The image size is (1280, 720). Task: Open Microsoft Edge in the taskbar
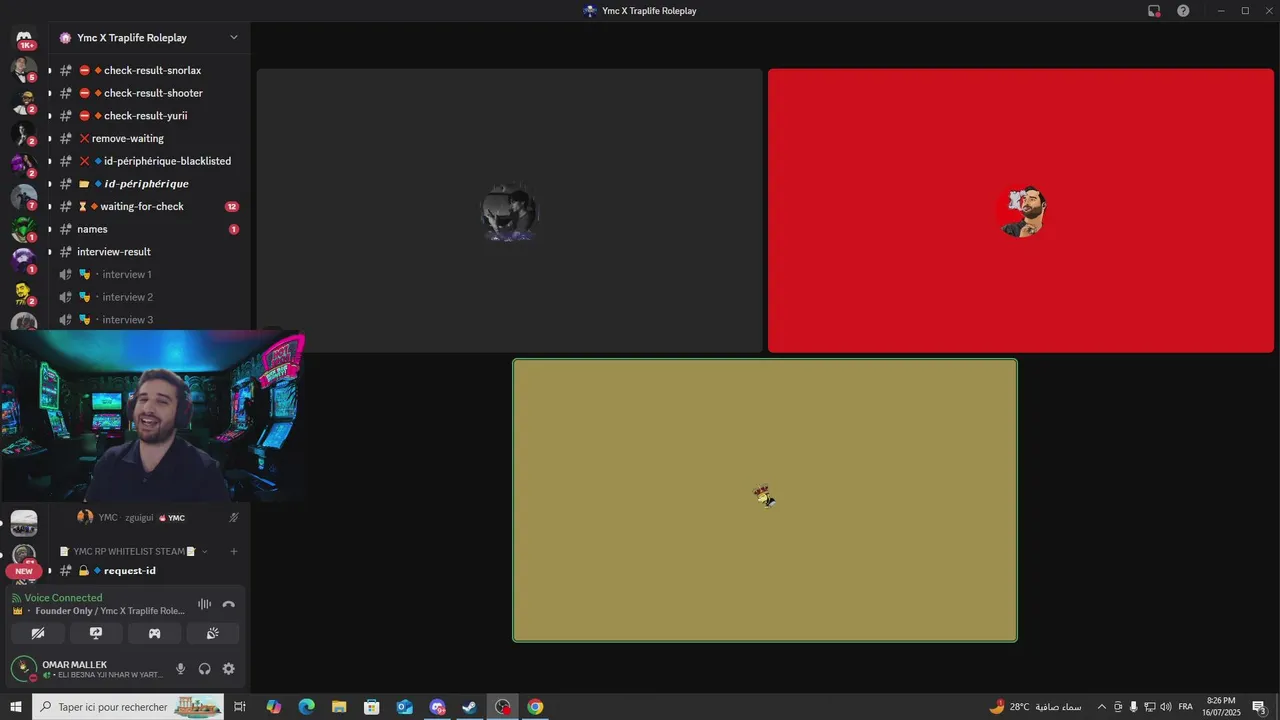pos(306,707)
